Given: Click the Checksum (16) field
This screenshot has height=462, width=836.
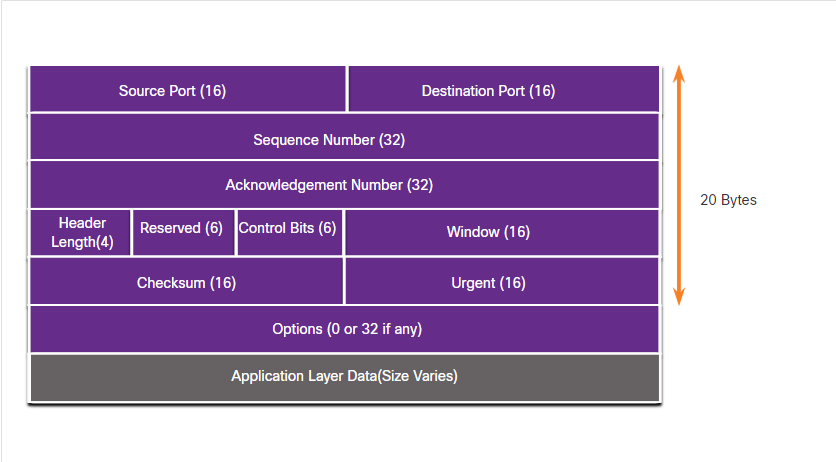Looking at the screenshot, I should (187, 281).
